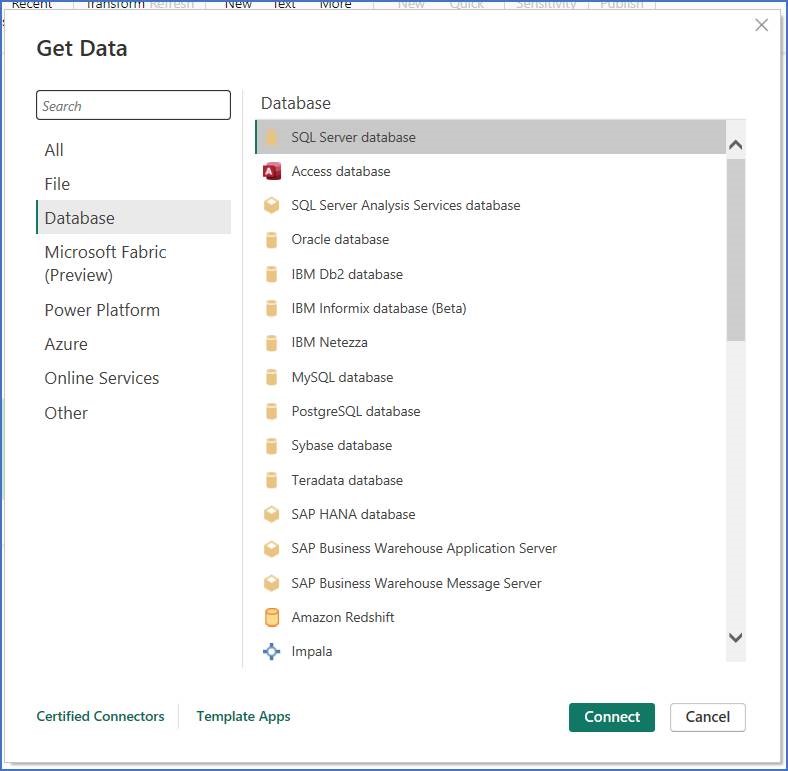Screen dimensions: 788x771
Task: Click the Connect button
Action: point(612,717)
